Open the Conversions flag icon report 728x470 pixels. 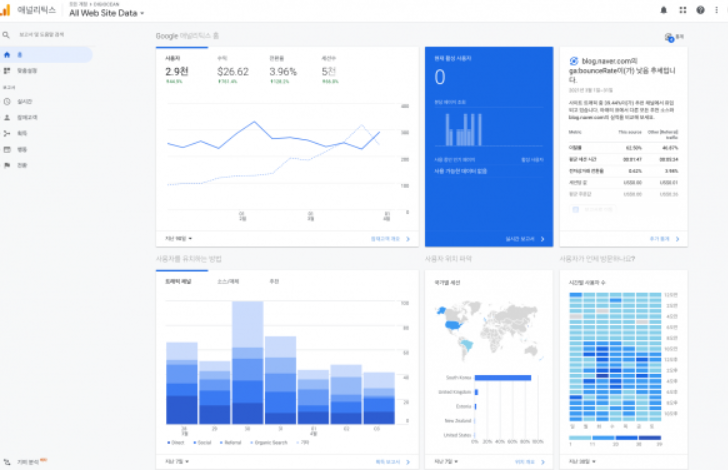tap(7, 165)
